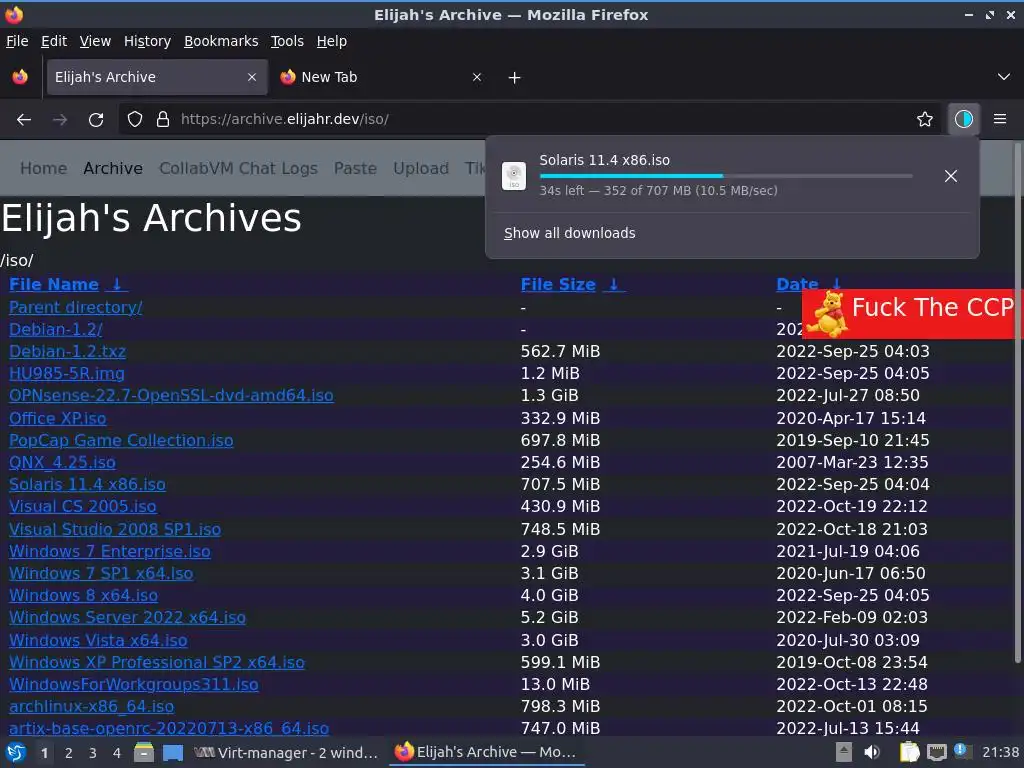This screenshot has height=768, width=1024.
Task: Download Office XP.iso
Action: click(x=57, y=418)
